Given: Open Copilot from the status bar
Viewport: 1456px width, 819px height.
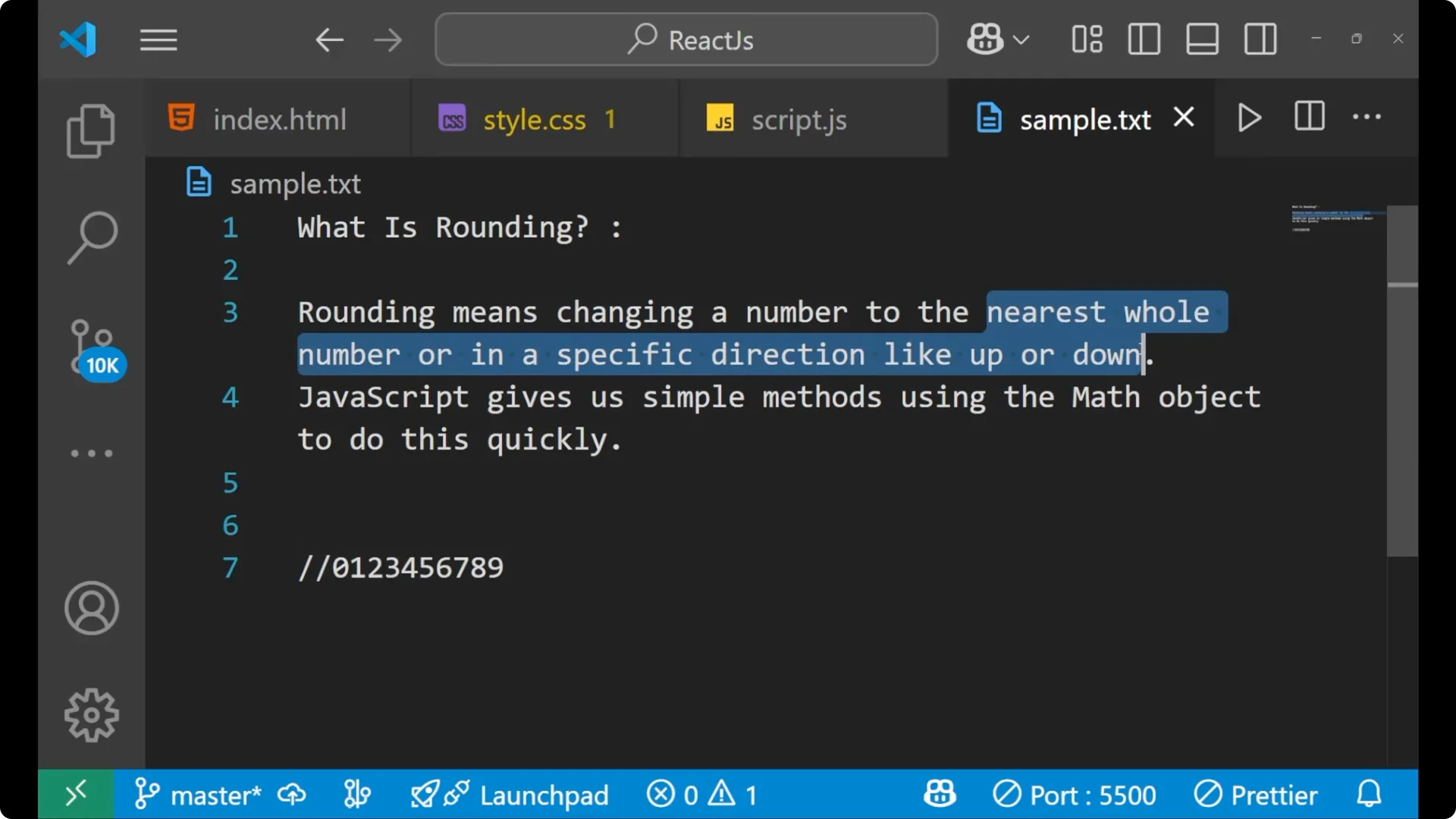Looking at the screenshot, I should coord(939,794).
